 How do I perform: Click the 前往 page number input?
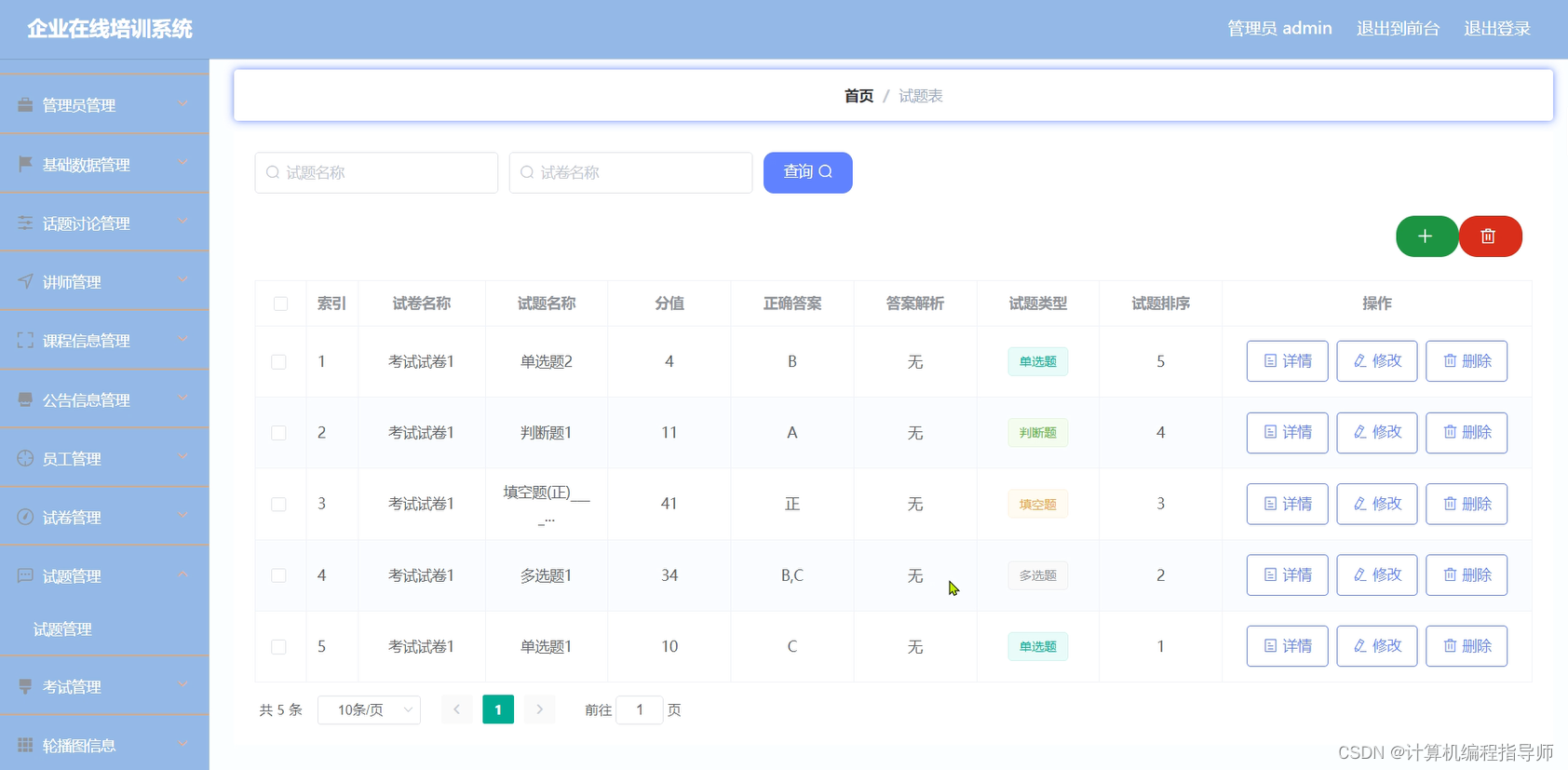tap(640, 709)
